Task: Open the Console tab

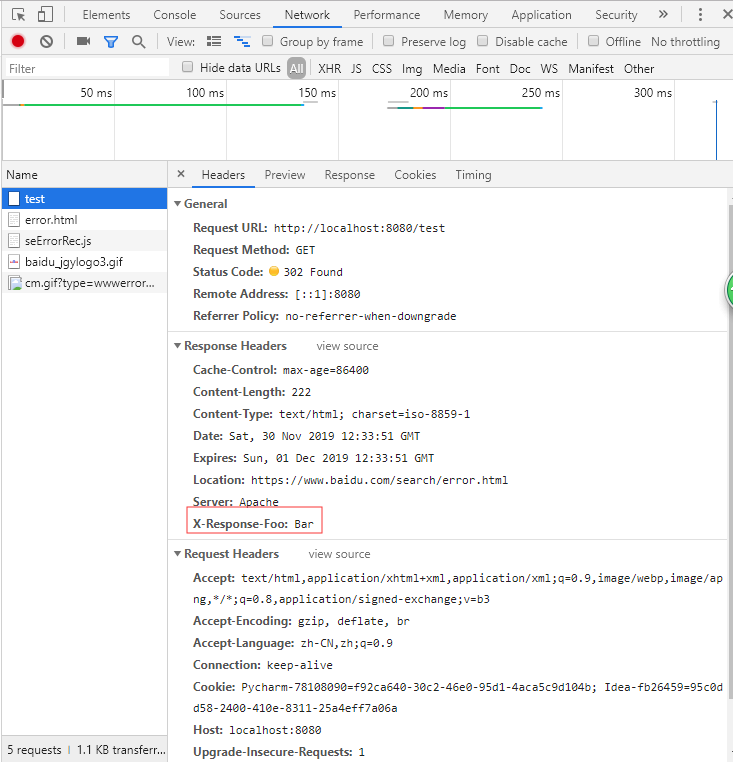Action: coord(175,15)
